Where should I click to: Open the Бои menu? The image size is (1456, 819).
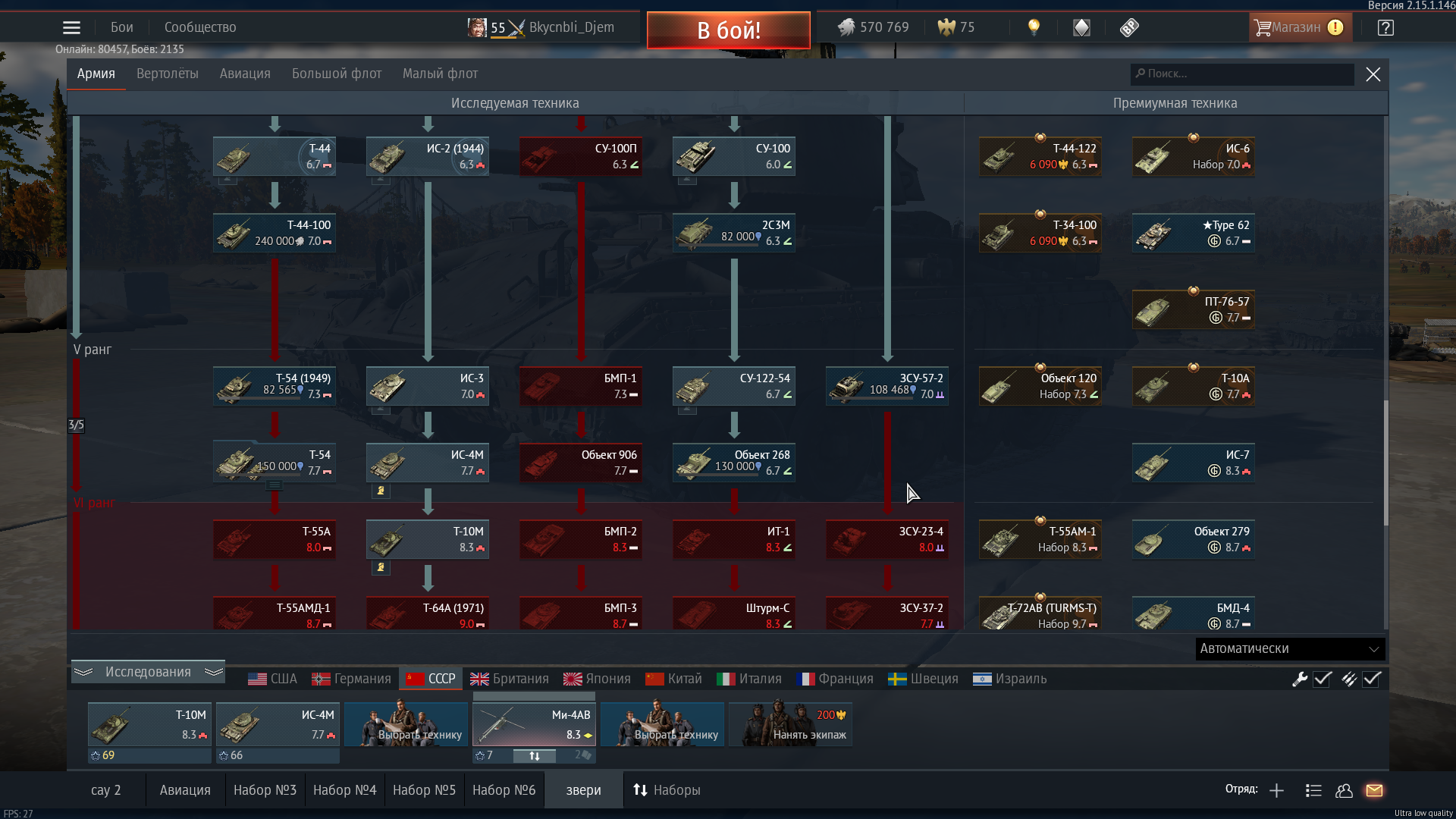point(122,27)
